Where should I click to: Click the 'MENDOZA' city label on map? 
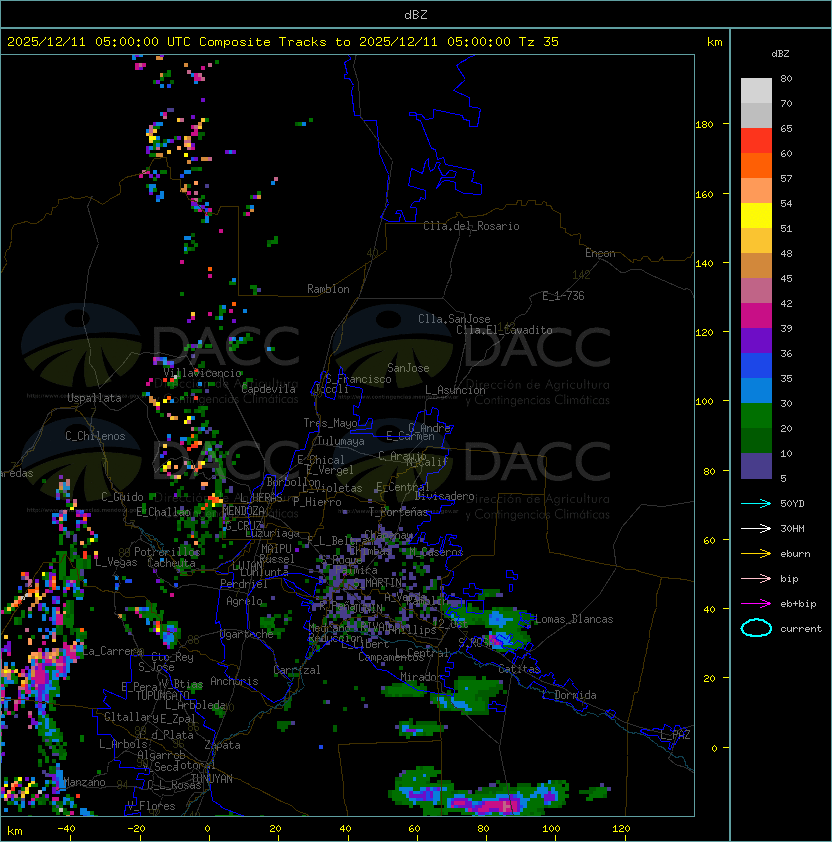click(x=244, y=510)
